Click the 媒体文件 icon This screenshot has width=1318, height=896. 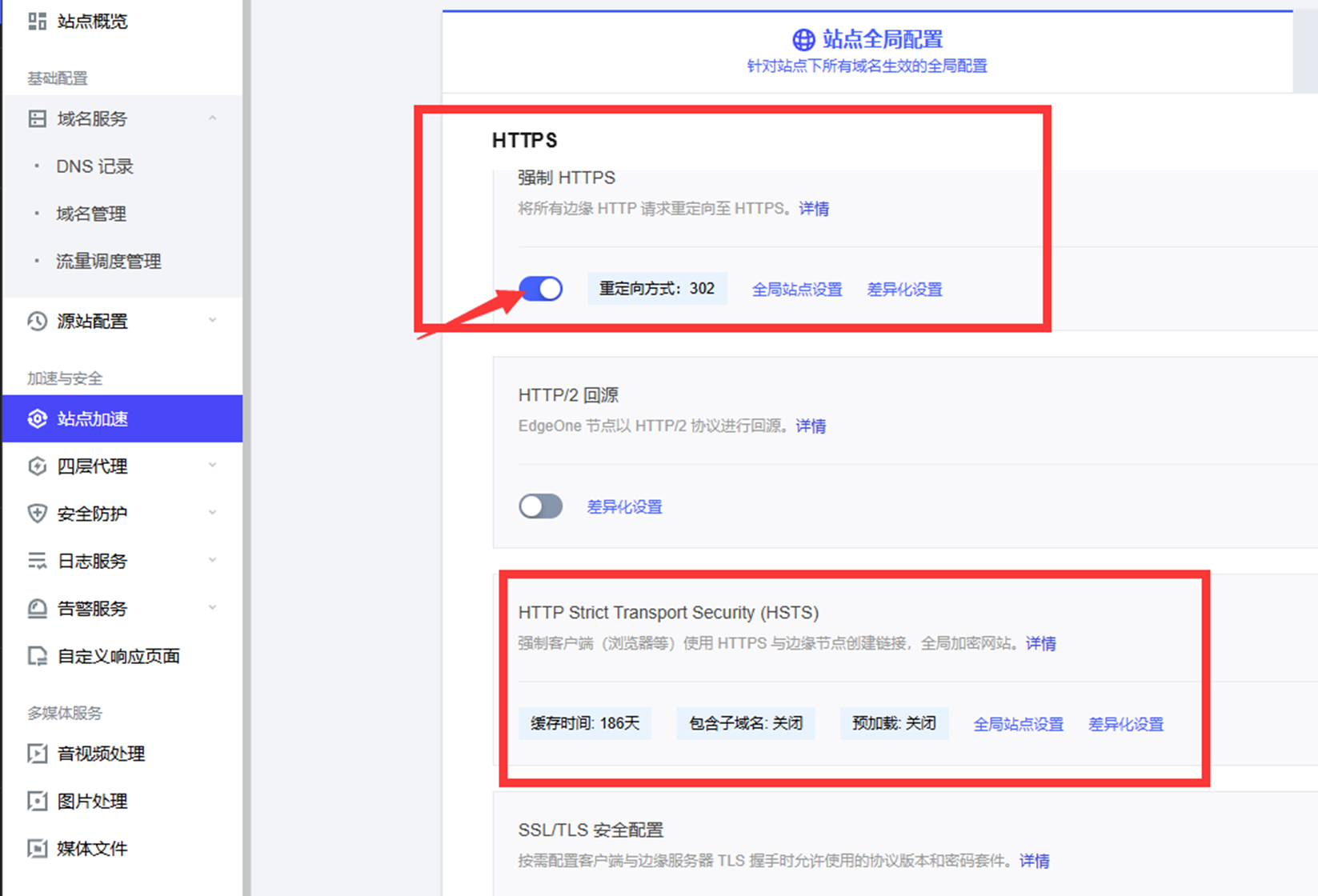point(37,848)
